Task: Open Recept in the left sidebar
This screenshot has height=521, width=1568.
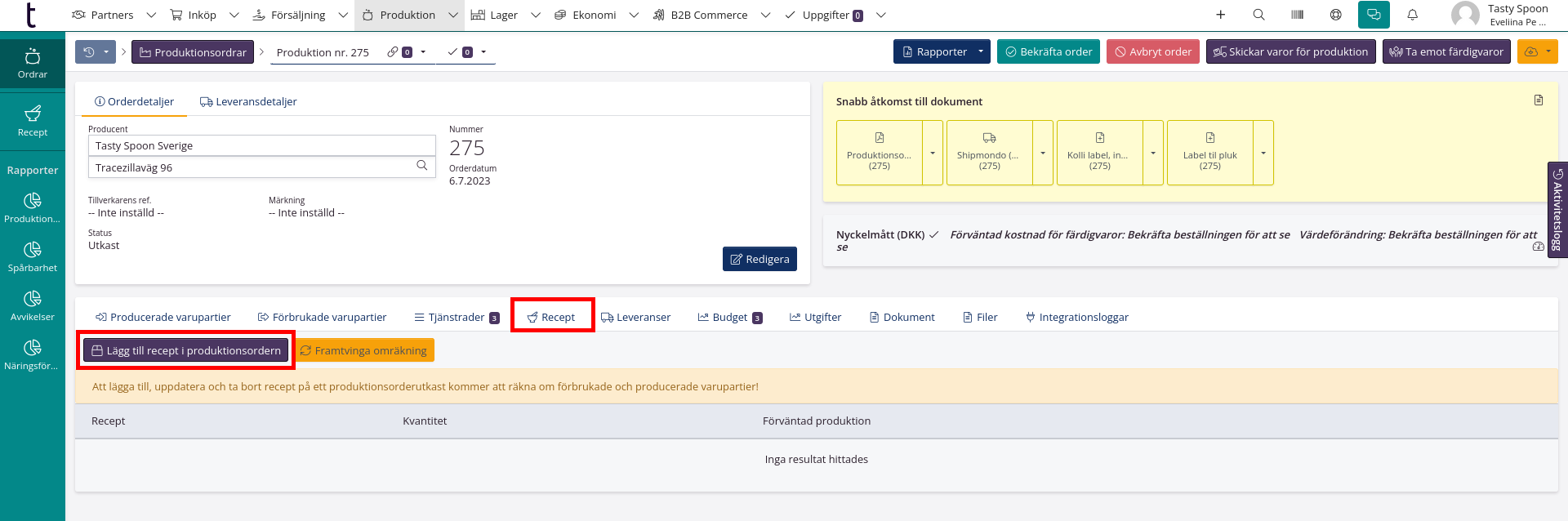Action: tap(33, 121)
